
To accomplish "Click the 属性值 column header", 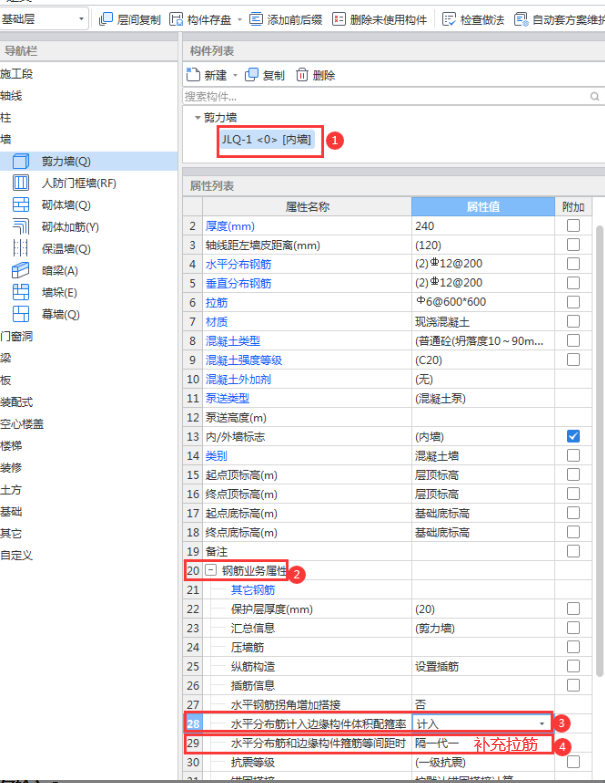I will click(x=483, y=206).
